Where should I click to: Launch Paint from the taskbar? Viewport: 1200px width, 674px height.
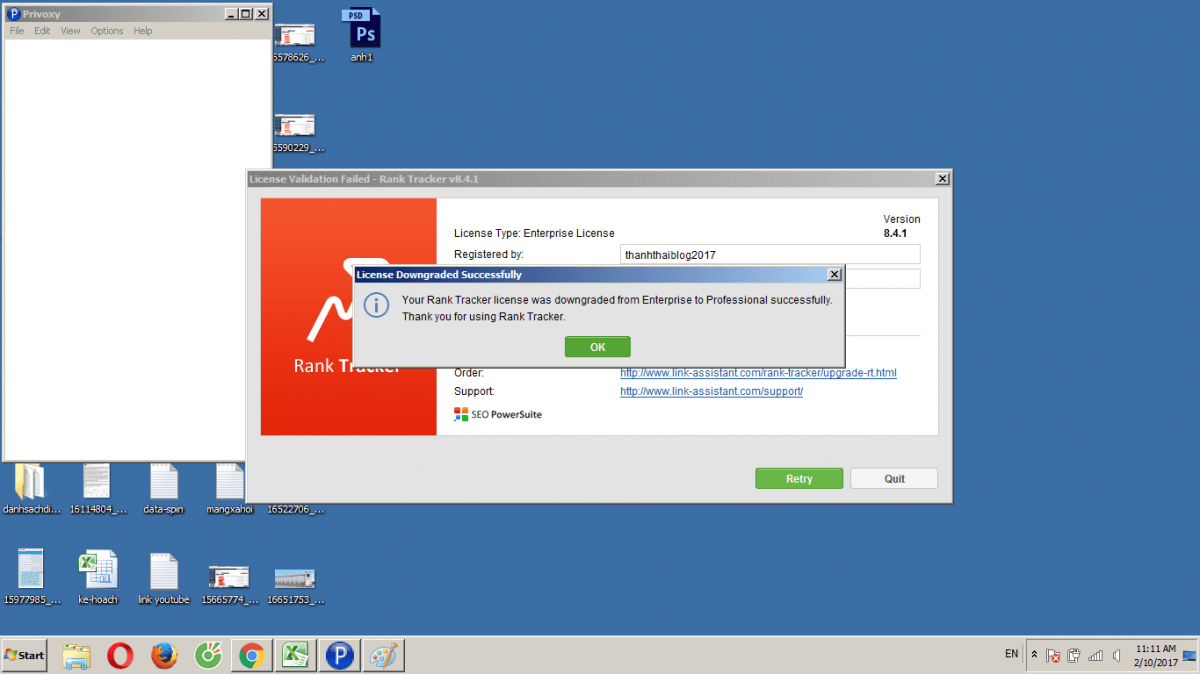[385, 656]
